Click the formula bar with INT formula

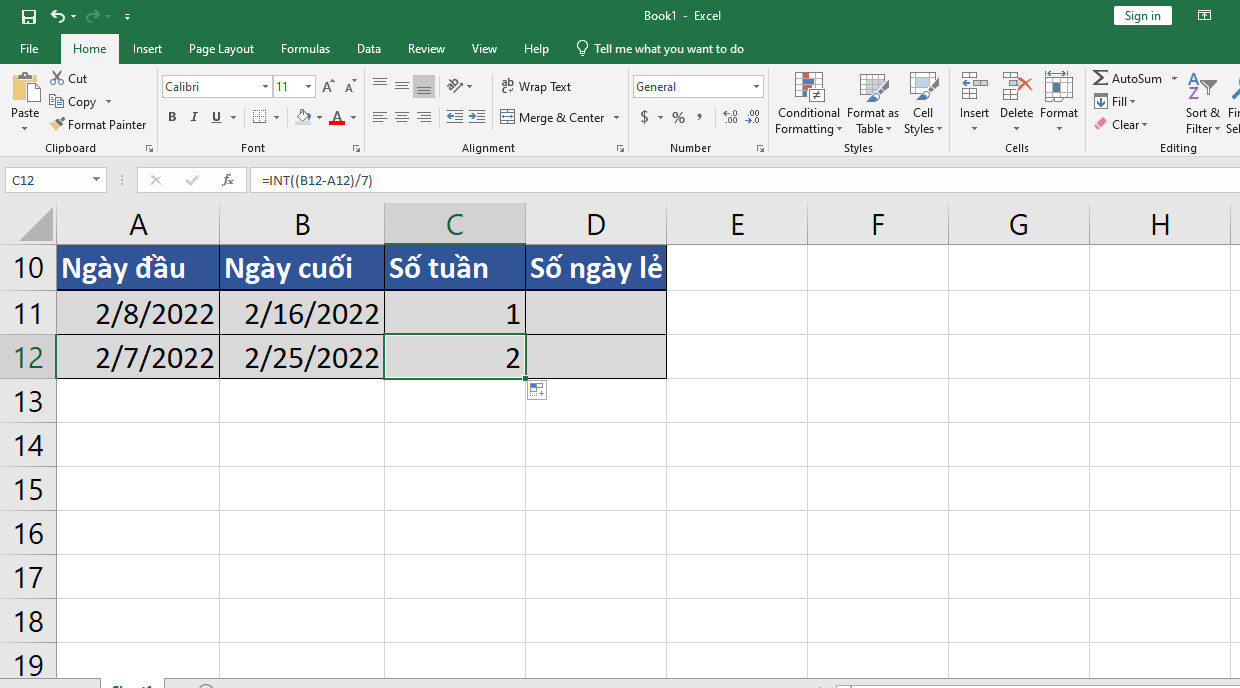coord(744,181)
